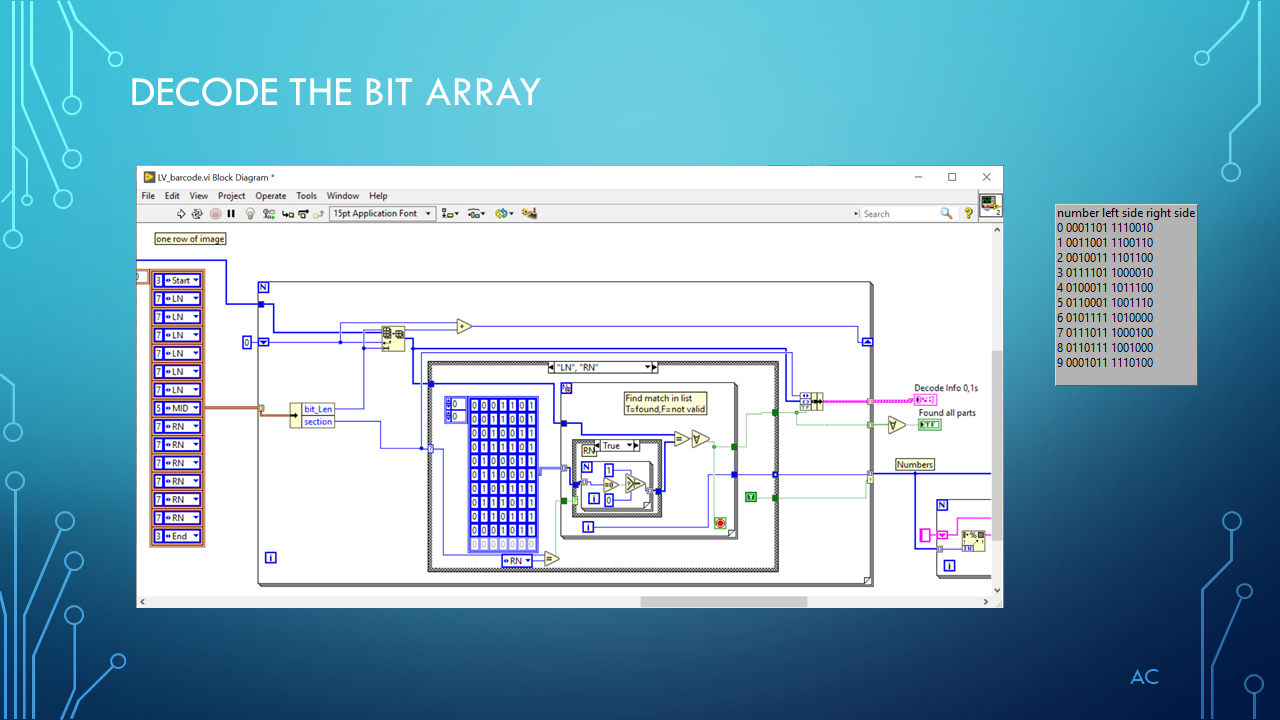The width and height of the screenshot is (1280, 720).
Task: Open the Operate menu
Action: (x=270, y=195)
